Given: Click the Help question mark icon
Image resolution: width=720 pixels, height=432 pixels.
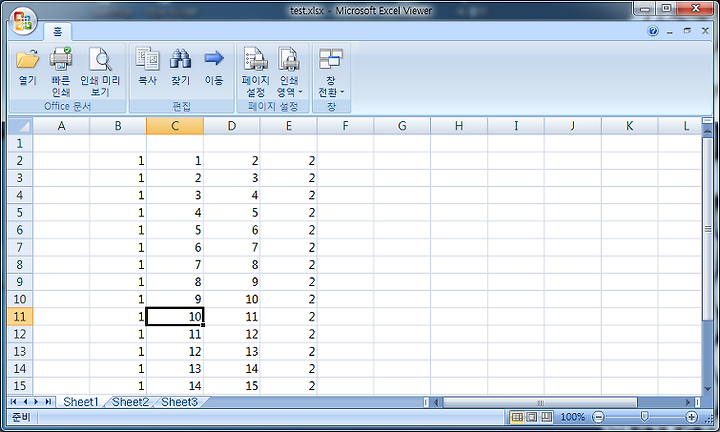Looking at the screenshot, I should point(653,31).
